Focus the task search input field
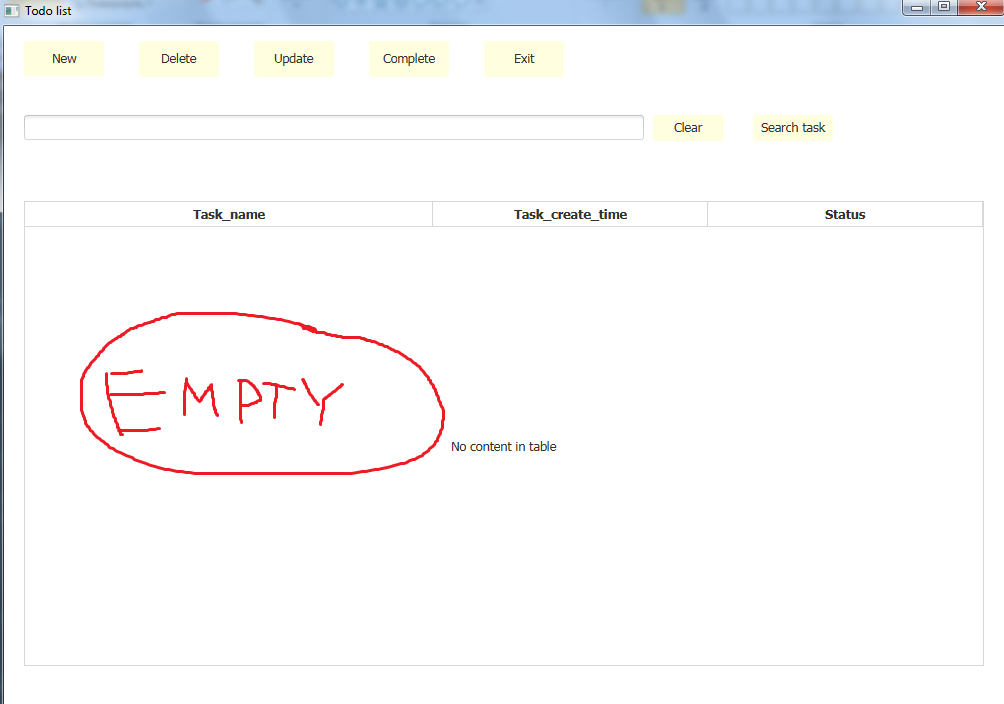Image resolution: width=1004 pixels, height=704 pixels. (x=334, y=127)
